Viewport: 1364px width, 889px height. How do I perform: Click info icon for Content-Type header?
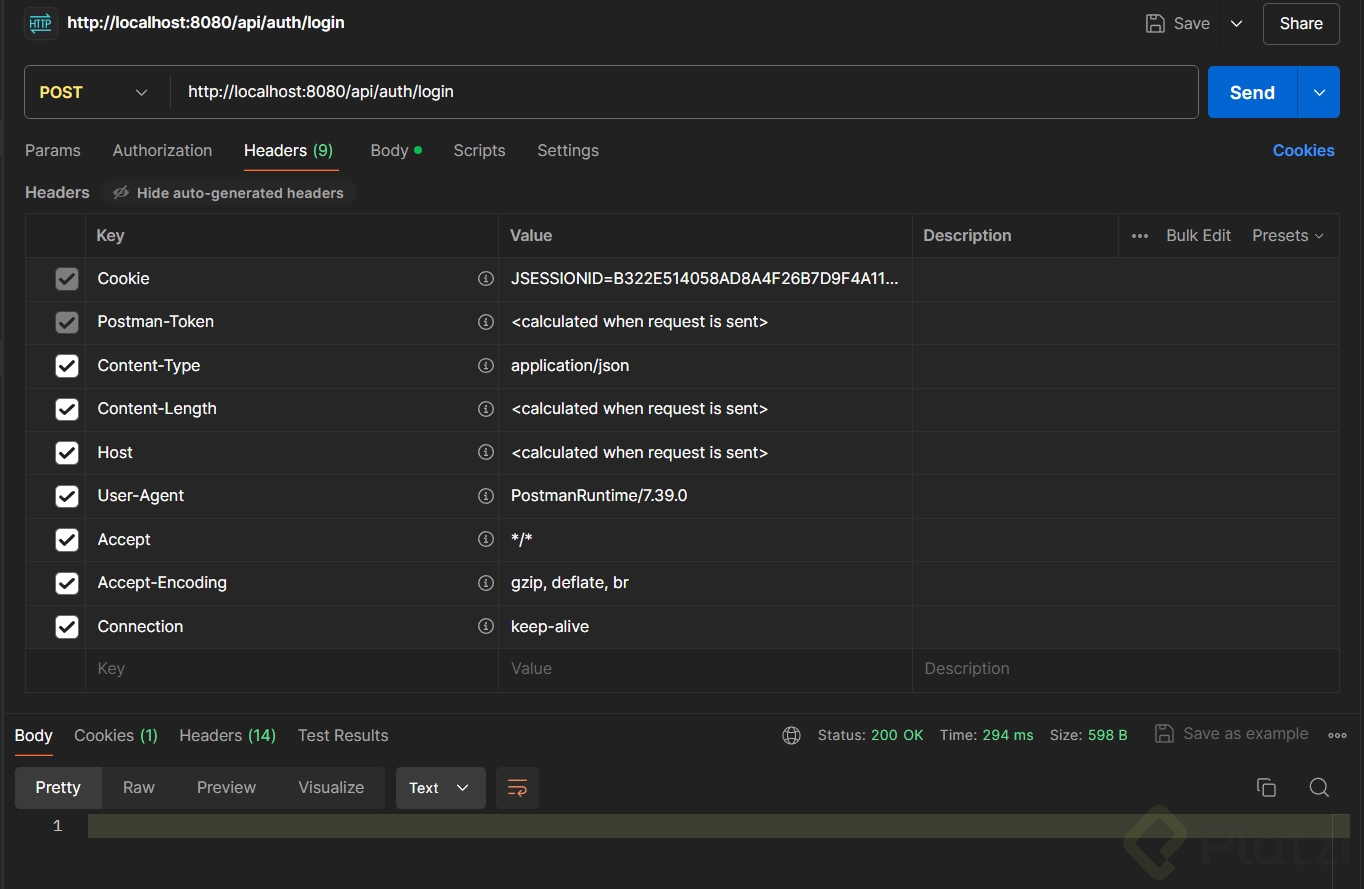pyautogui.click(x=486, y=366)
